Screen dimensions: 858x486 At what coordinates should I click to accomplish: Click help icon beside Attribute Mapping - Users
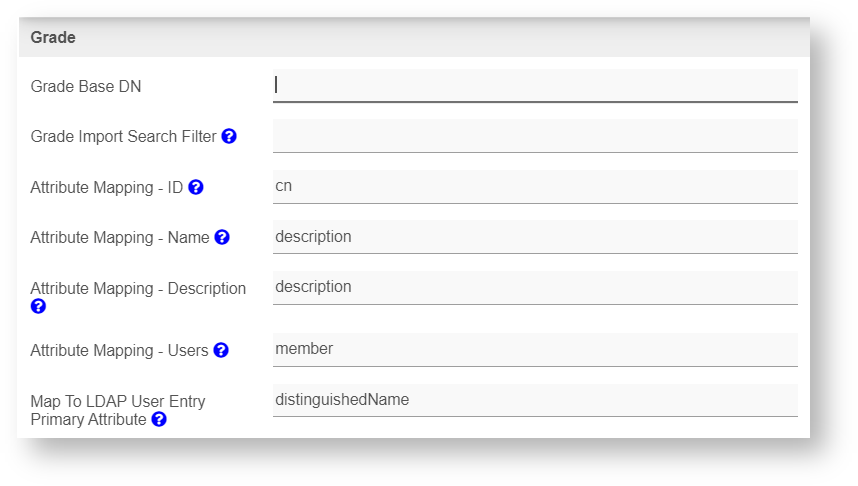[x=221, y=350]
